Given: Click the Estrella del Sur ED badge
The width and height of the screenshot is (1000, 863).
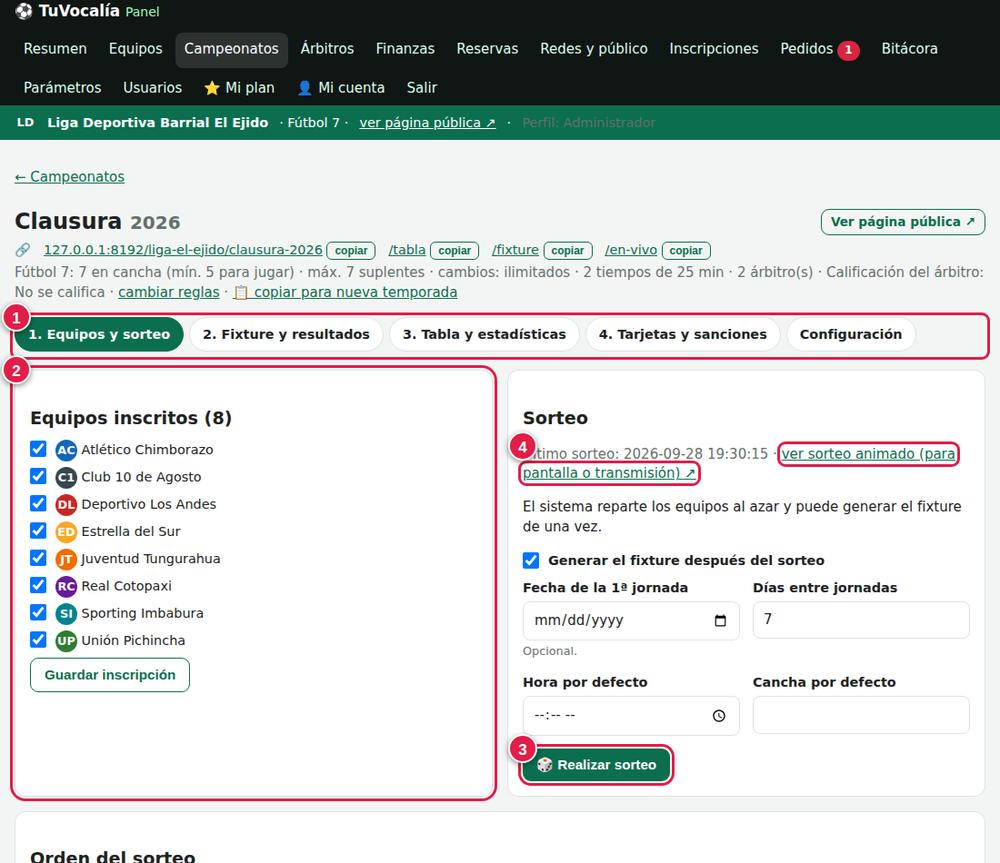Looking at the screenshot, I should pyautogui.click(x=66, y=532).
